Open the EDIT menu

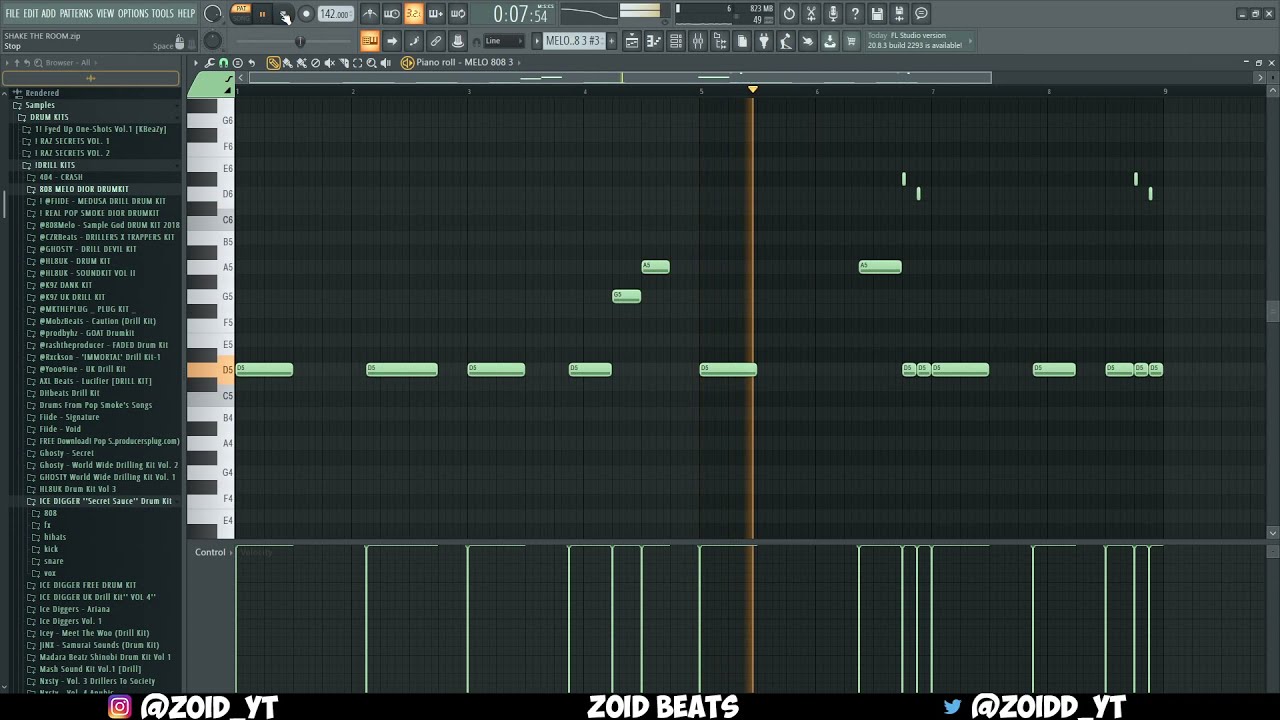point(30,14)
